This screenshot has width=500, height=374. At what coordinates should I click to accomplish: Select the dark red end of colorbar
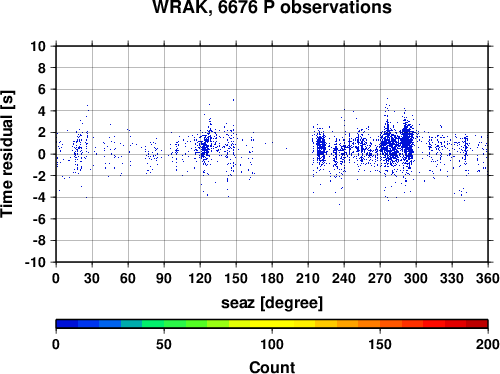(x=477, y=324)
